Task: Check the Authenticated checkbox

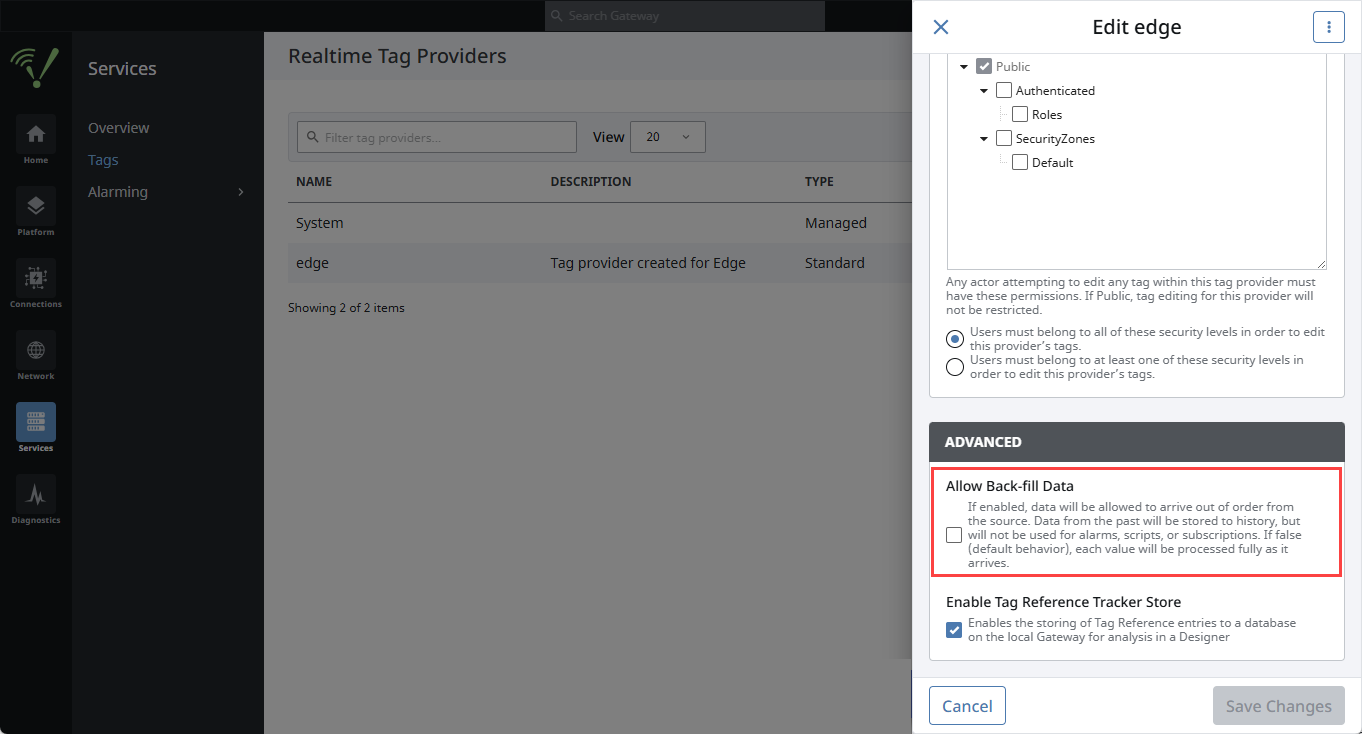Action: (1004, 90)
